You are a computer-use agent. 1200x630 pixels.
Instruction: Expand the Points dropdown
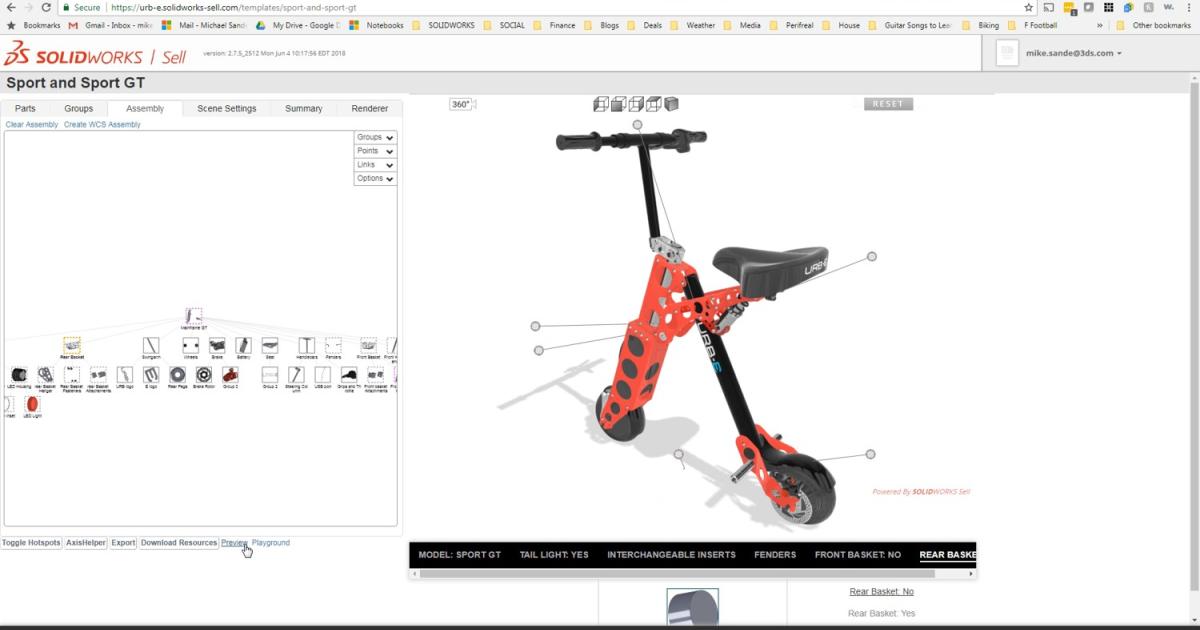point(374,151)
